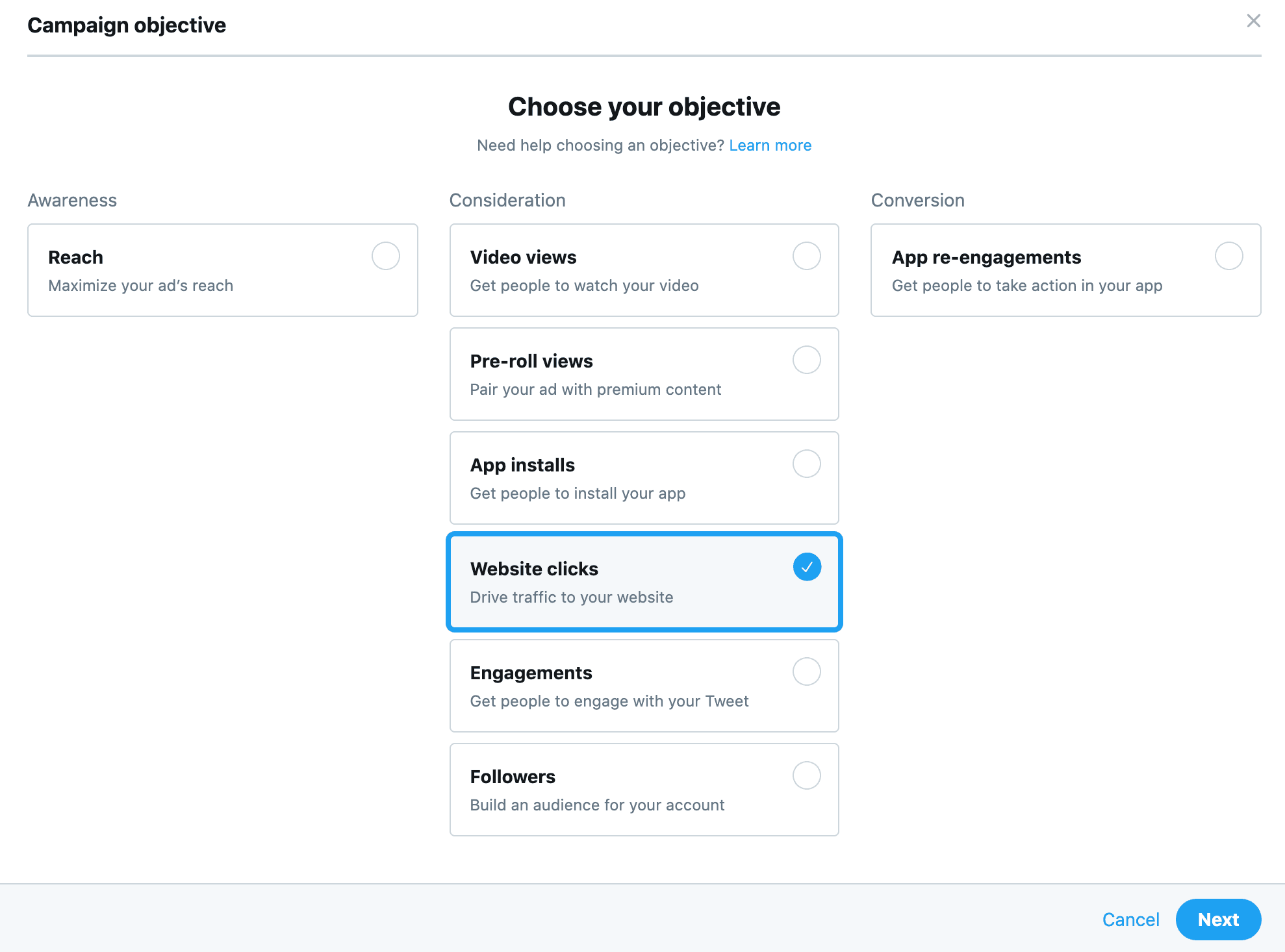Select the Engagements radio button
The image size is (1285, 952).
click(806, 671)
